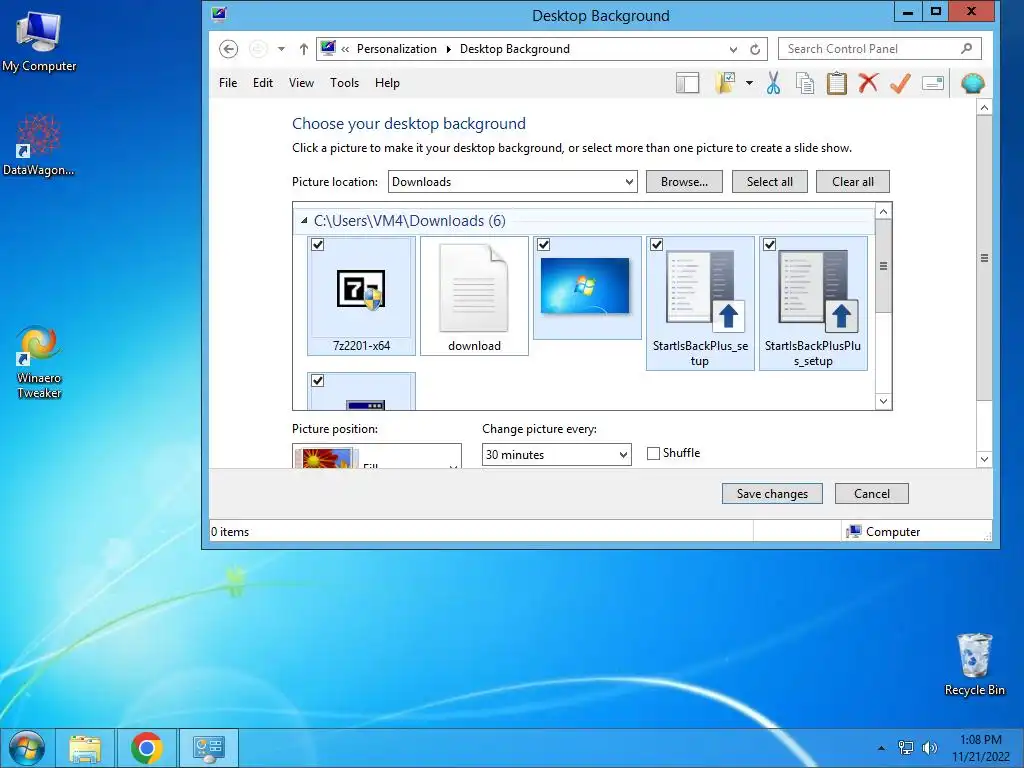The height and width of the screenshot is (768, 1024).
Task: Click the Clear all button
Action: tap(852, 182)
